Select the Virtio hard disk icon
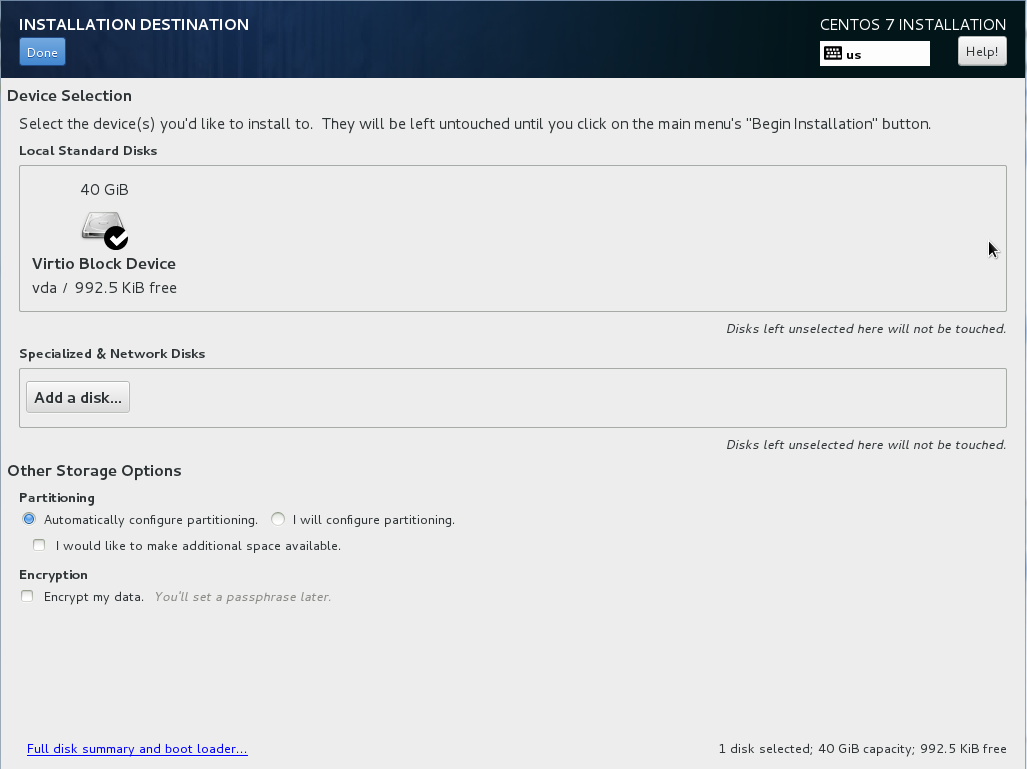Screen dimensions: 1027x769 100,226
